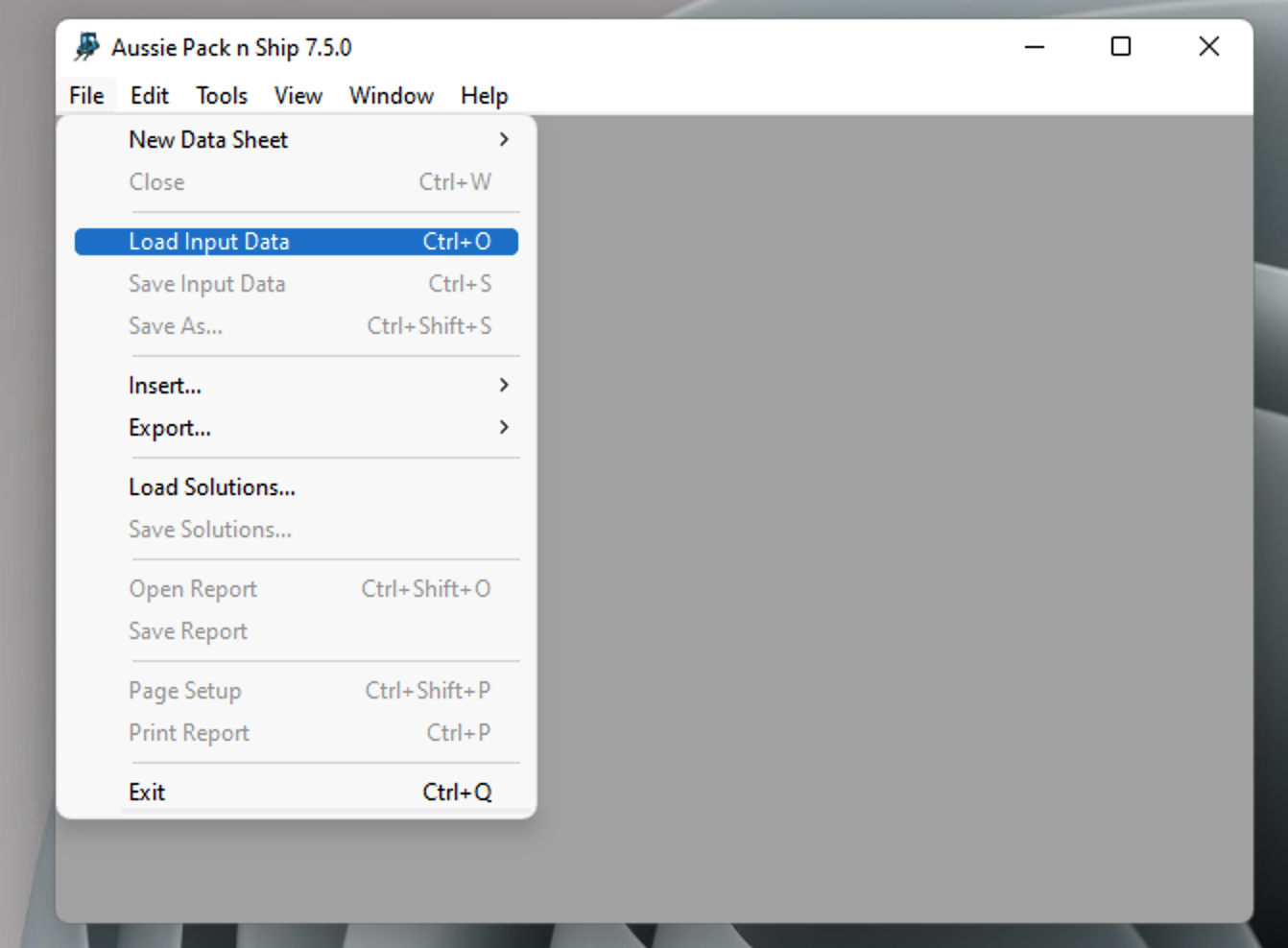
Task: Click the Aussie Pack n Ship app icon
Action: pos(87,47)
